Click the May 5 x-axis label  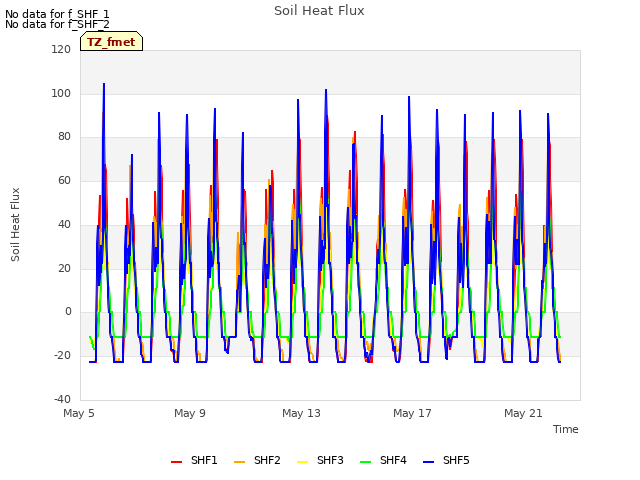79,413
